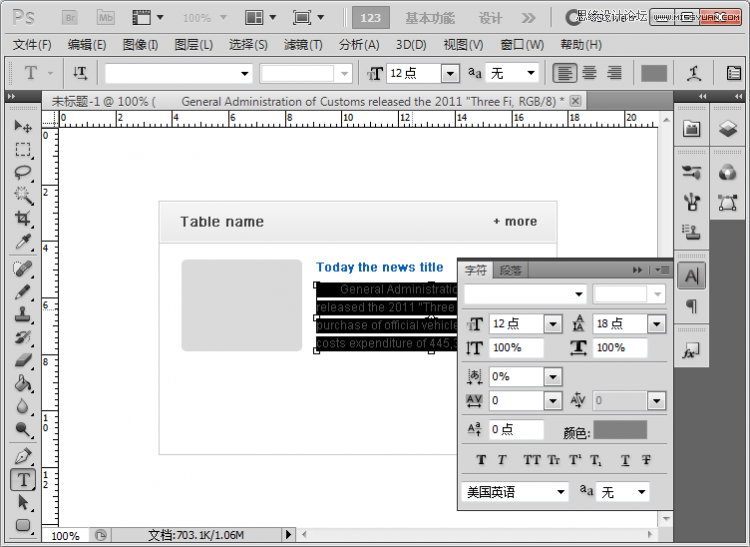Click the 颜色 text color swatch
This screenshot has width=750, height=547.
coord(620,430)
